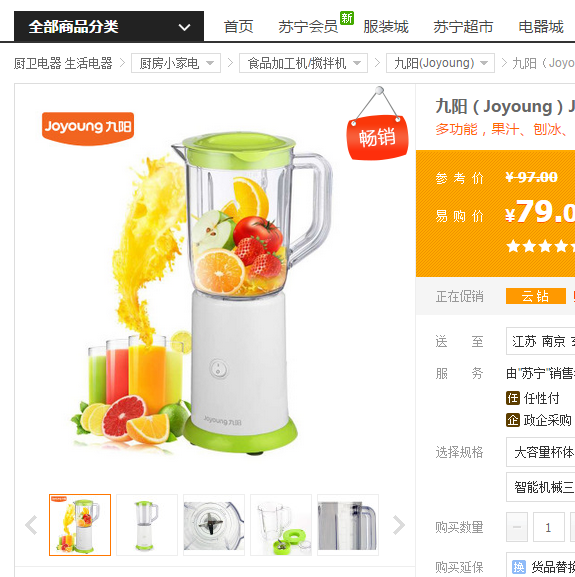Click the 换 货品替换 warranty icon
The height and width of the screenshot is (577, 575).
coord(519,567)
